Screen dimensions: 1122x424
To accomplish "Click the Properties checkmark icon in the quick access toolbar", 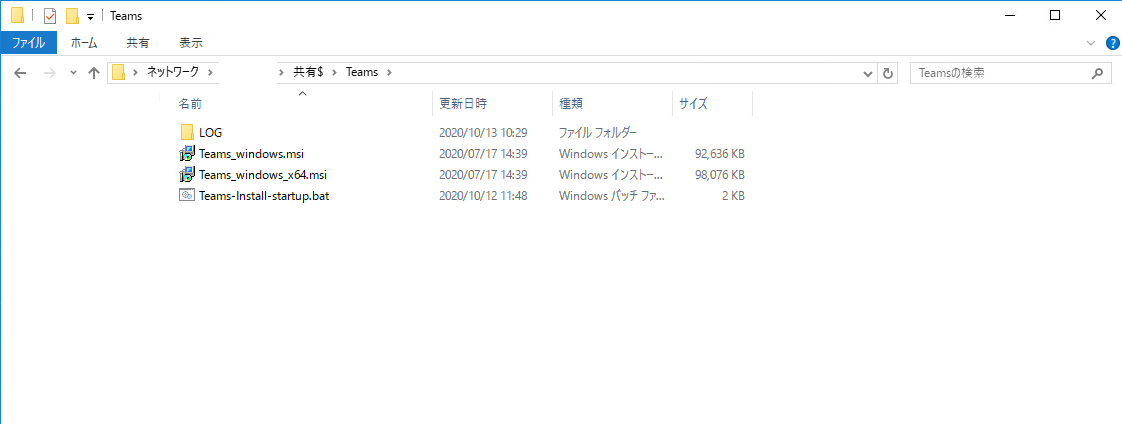I will (50, 16).
